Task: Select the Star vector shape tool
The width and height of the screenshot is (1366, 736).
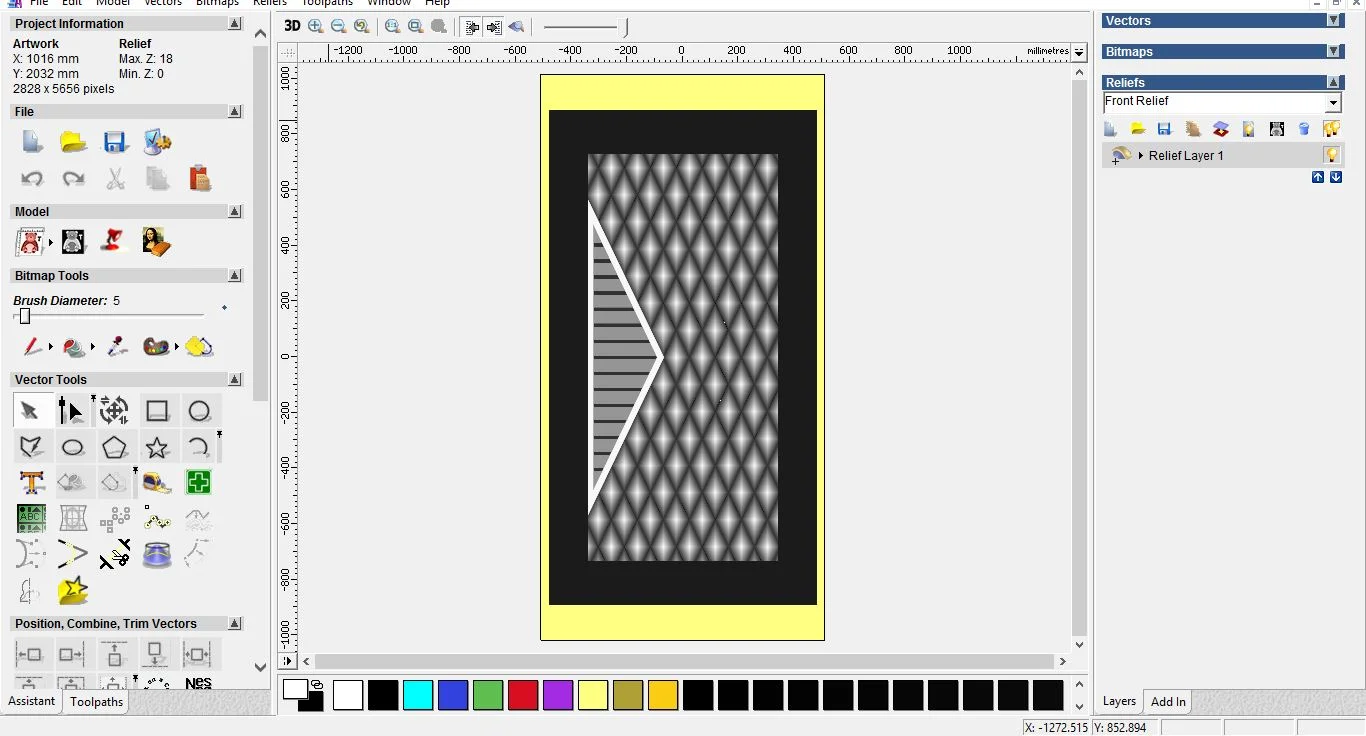Action: click(157, 447)
